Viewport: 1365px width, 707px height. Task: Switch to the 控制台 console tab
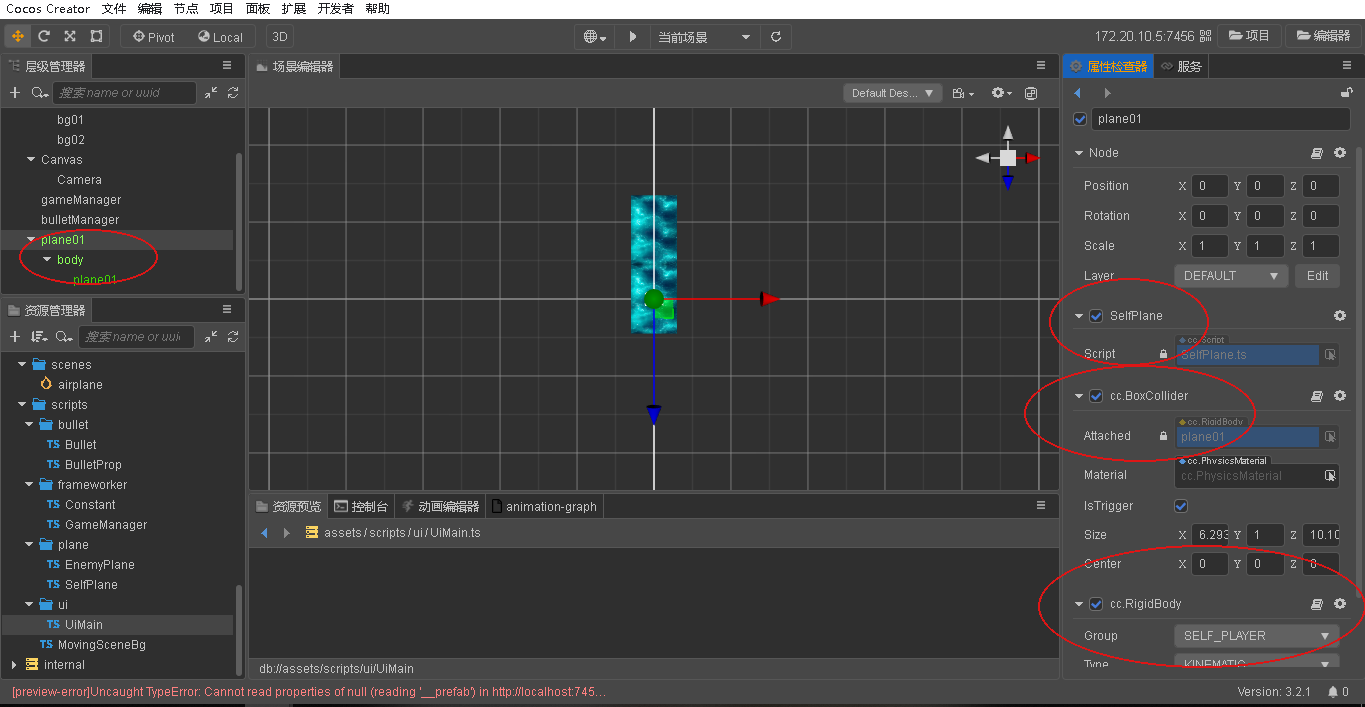click(x=361, y=506)
